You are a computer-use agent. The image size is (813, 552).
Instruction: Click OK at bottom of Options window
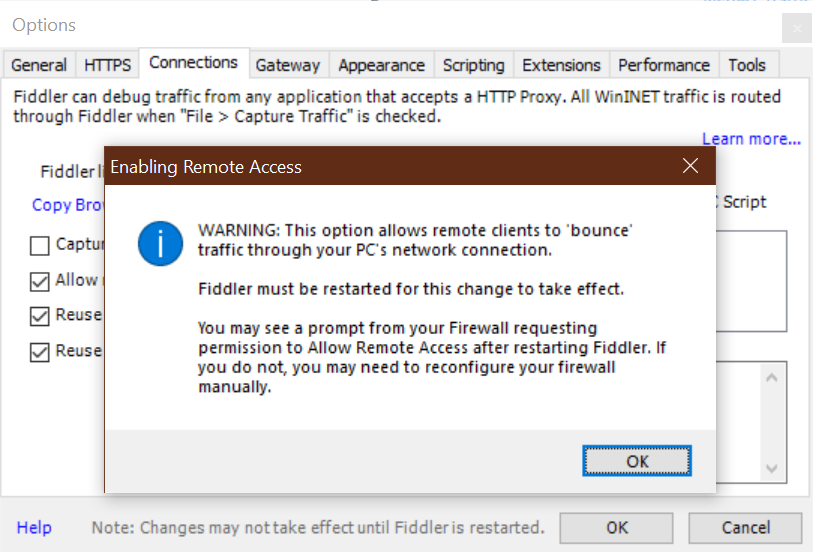617,527
